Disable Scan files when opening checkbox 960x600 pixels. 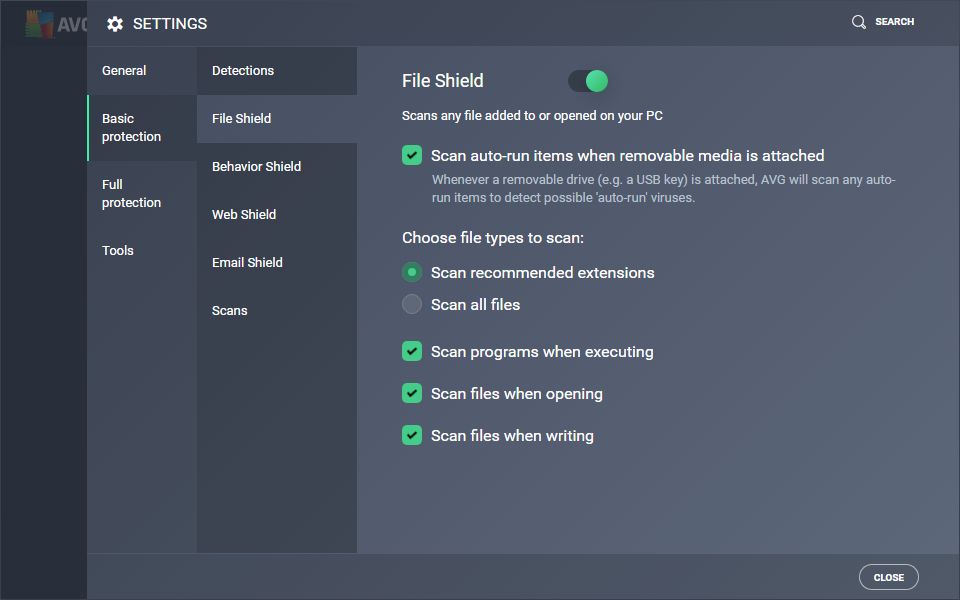click(412, 393)
